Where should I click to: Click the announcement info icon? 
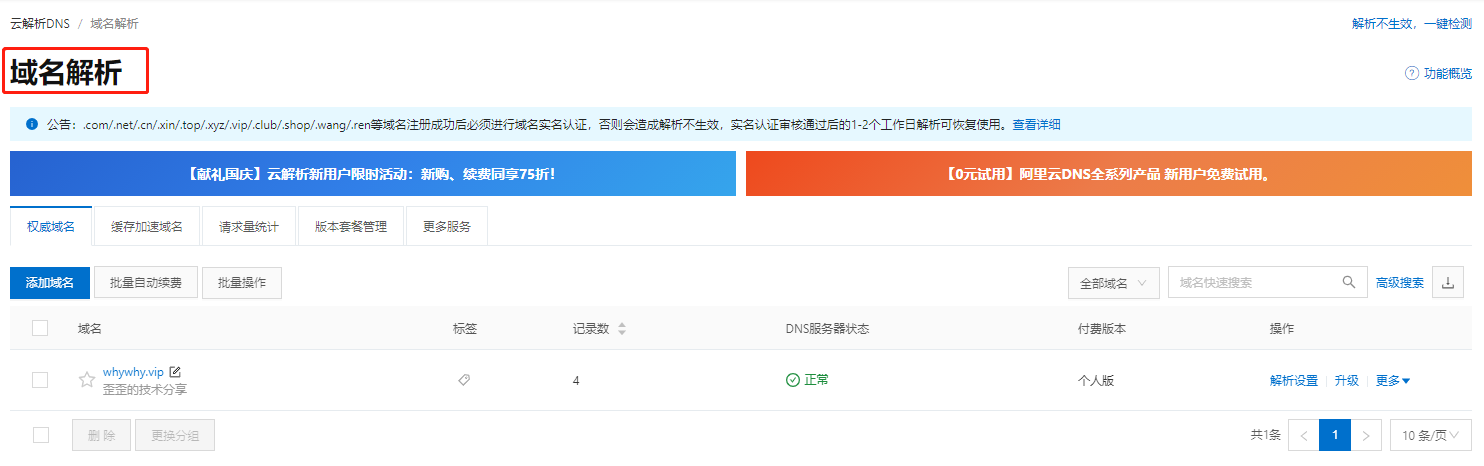[x=32, y=125]
